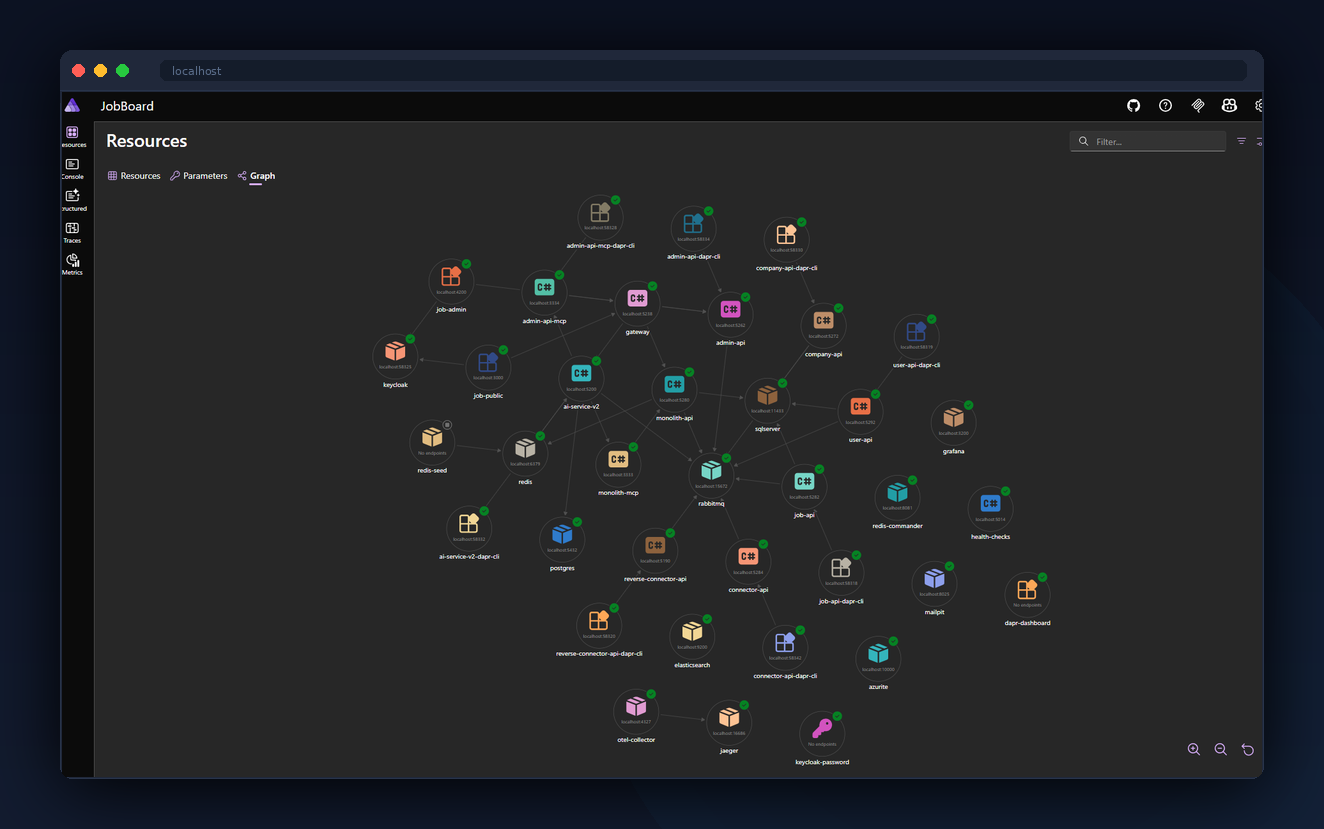Screen dimensions: 1324x829
Task: Open the resource filter options dropdown
Action: coord(1241,141)
